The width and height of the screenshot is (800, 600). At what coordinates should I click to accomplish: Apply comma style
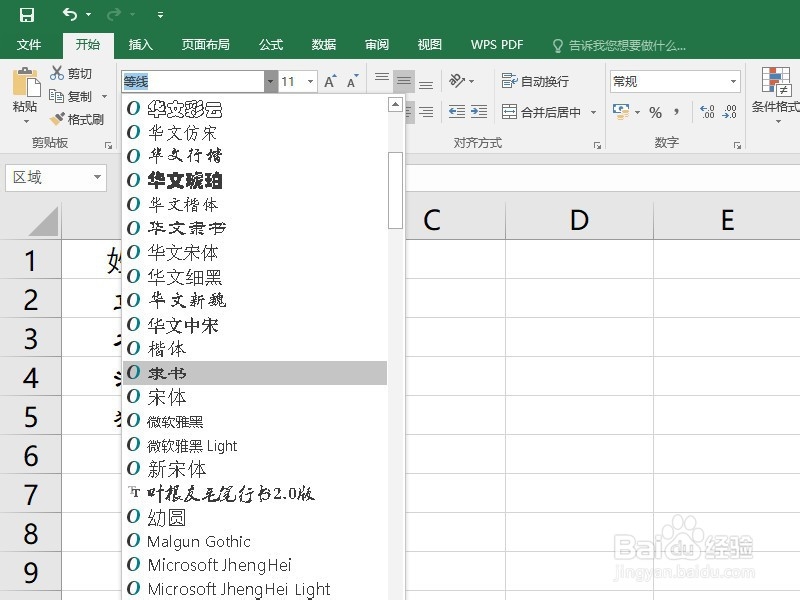point(677,112)
